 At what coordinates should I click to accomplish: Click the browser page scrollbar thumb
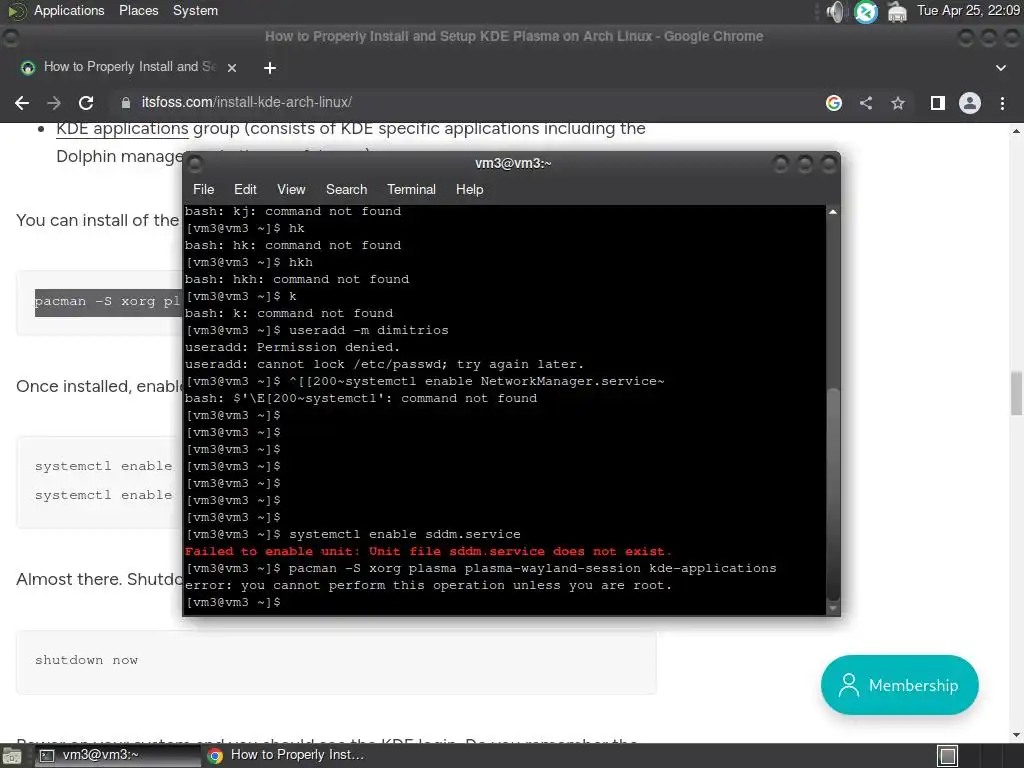[x=1016, y=392]
